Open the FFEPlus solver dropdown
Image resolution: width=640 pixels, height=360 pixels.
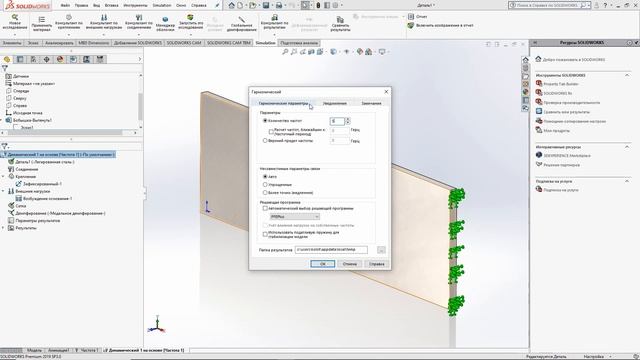tap(294, 217)
